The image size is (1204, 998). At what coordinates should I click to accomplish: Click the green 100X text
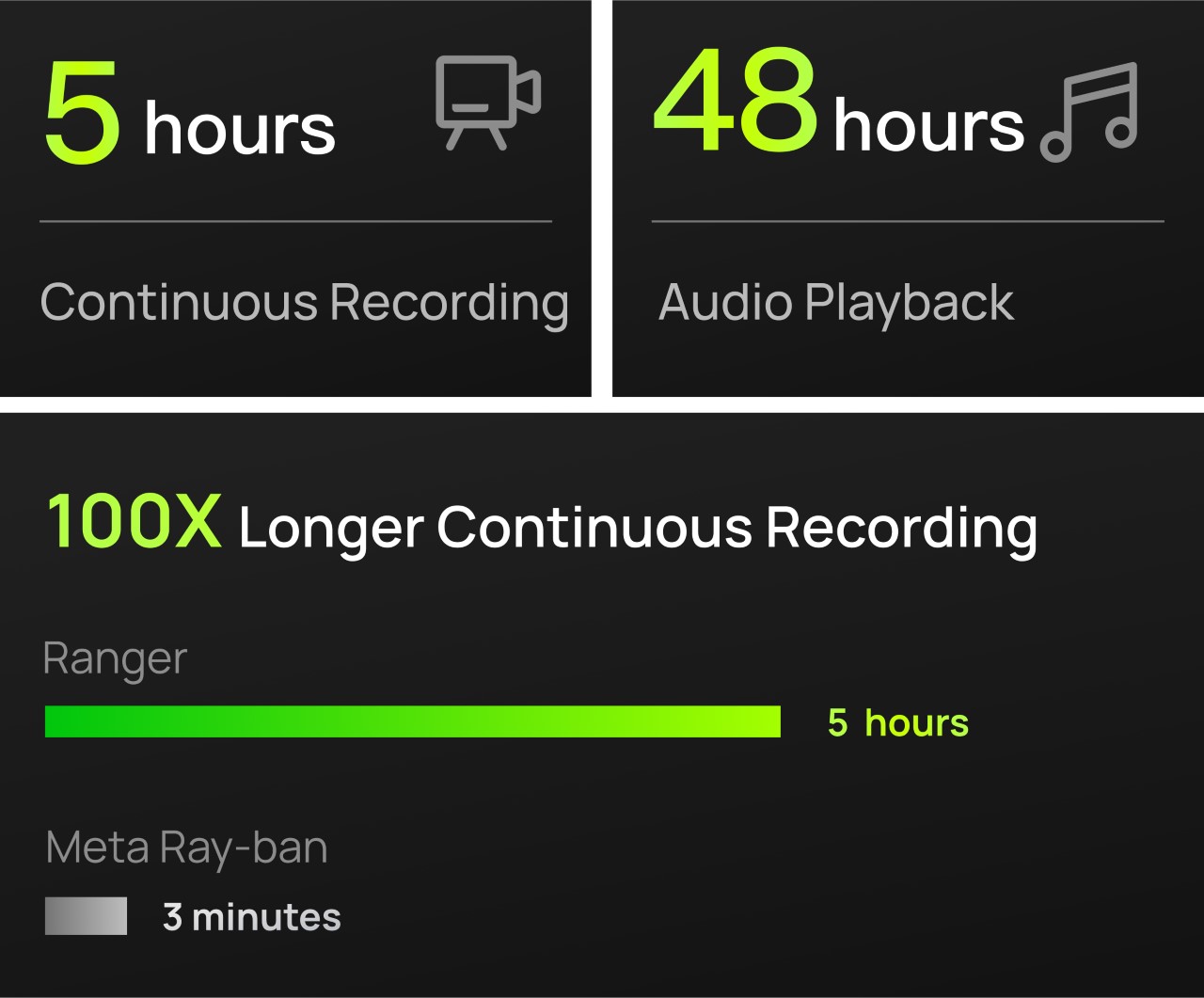(x=135, y=522)
